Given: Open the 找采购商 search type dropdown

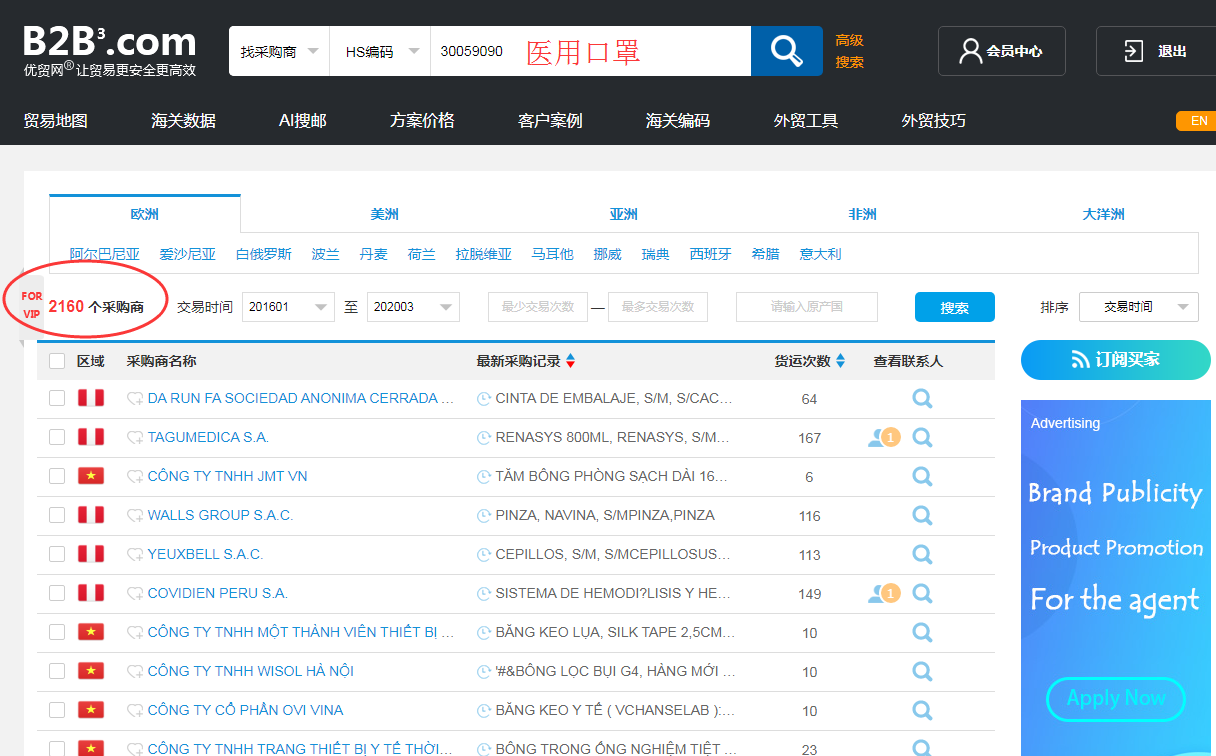Looking at the screenshot, I should [279, 51].
